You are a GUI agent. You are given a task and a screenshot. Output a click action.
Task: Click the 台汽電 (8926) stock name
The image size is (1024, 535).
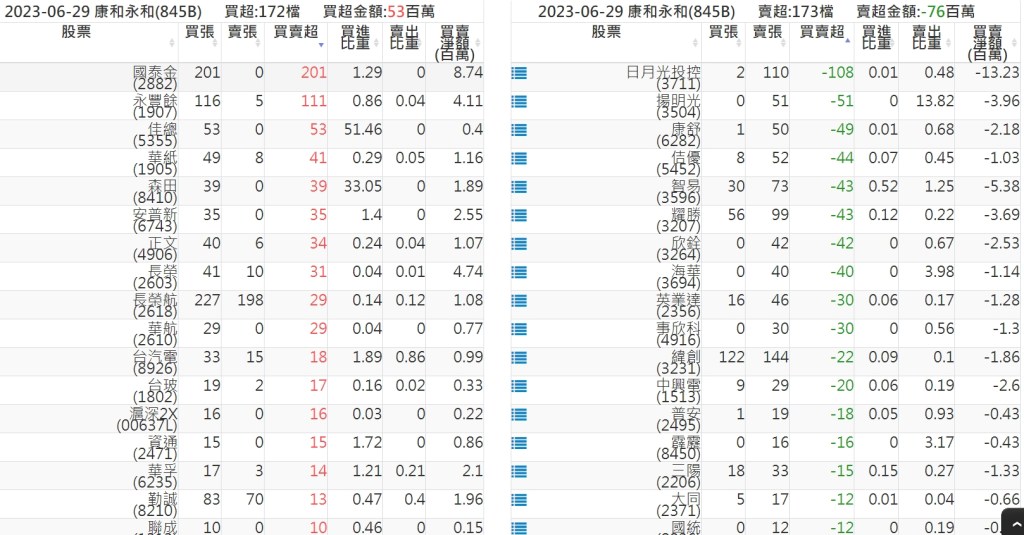click(154, 362)
